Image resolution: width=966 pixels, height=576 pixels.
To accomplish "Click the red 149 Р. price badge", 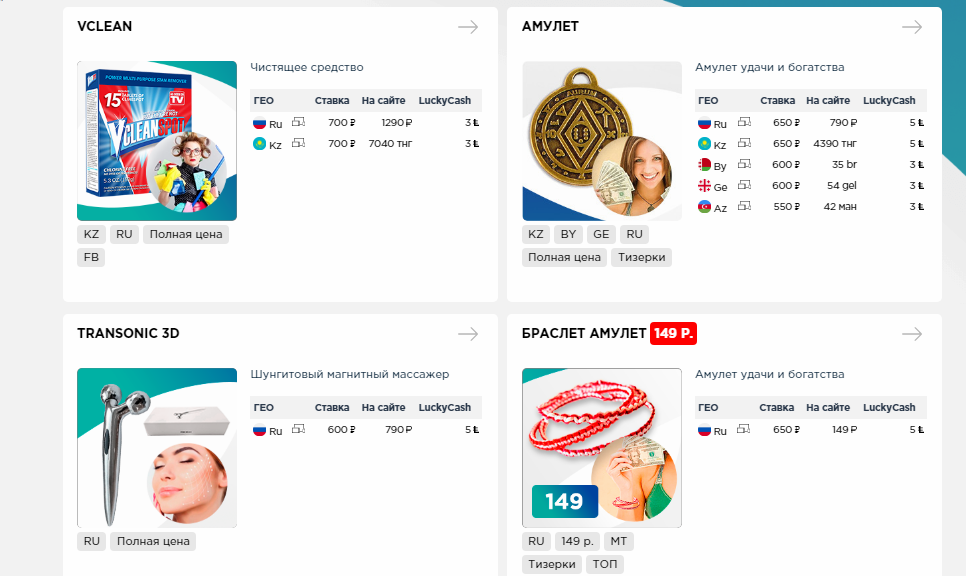I will click(x=673, y=333).
